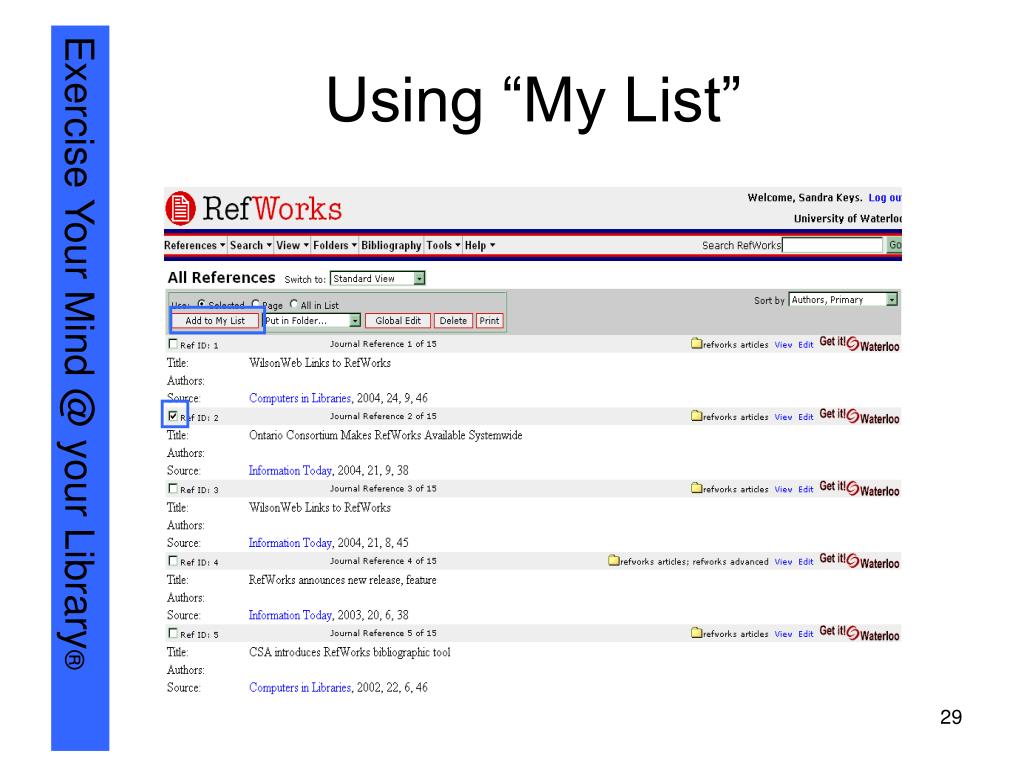The width and height of the screenshot is (1024, 768).
Task: Click Edit link for Ref ID 4
Action: coord(806,562)
